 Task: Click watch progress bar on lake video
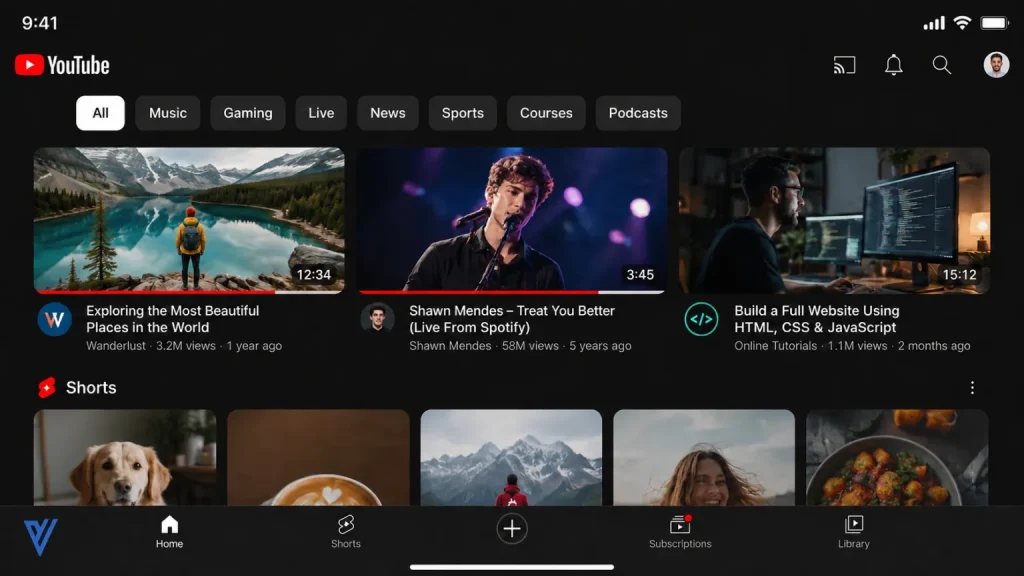point(189,292)
